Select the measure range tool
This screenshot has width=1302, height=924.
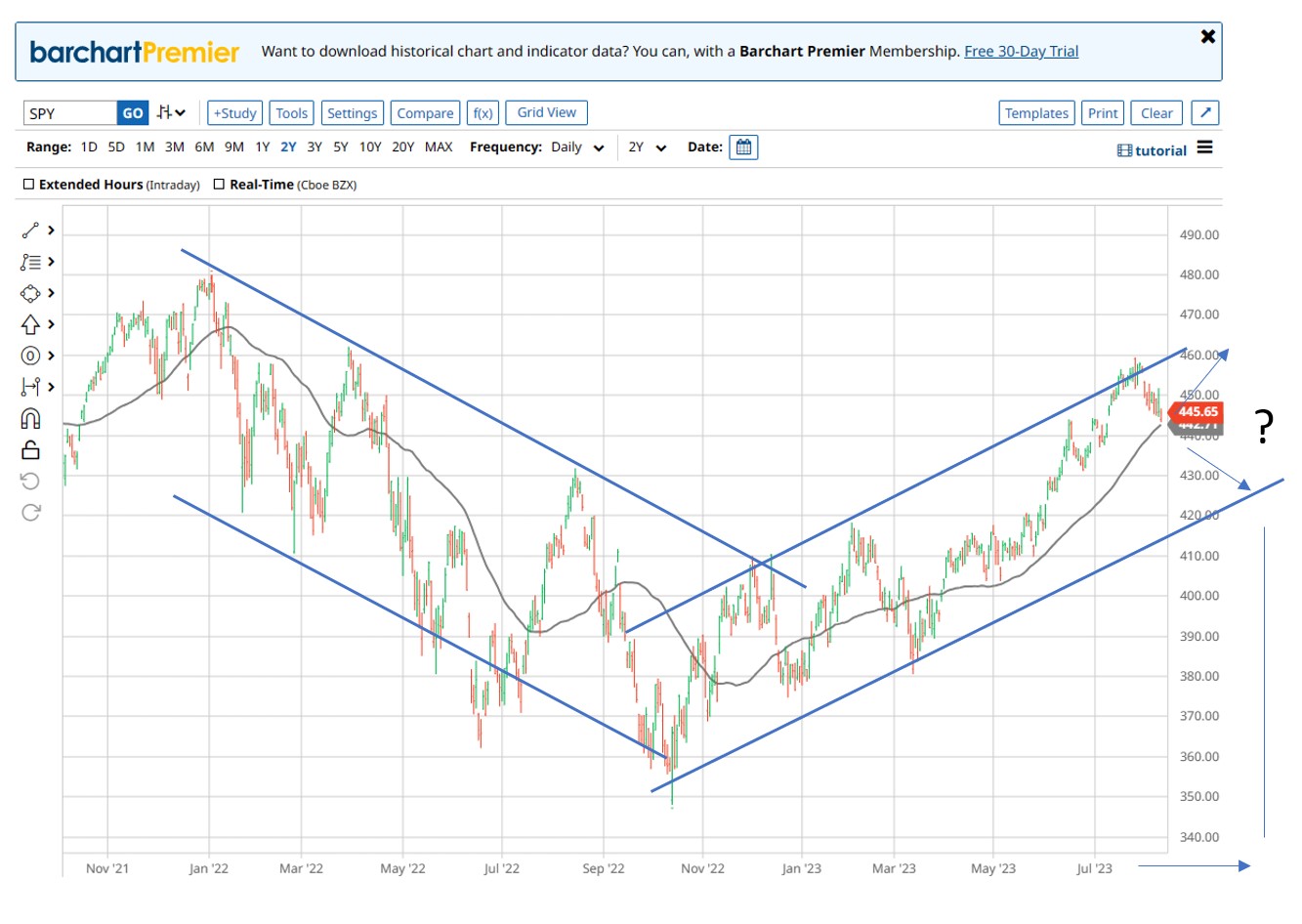pos(30,387)
